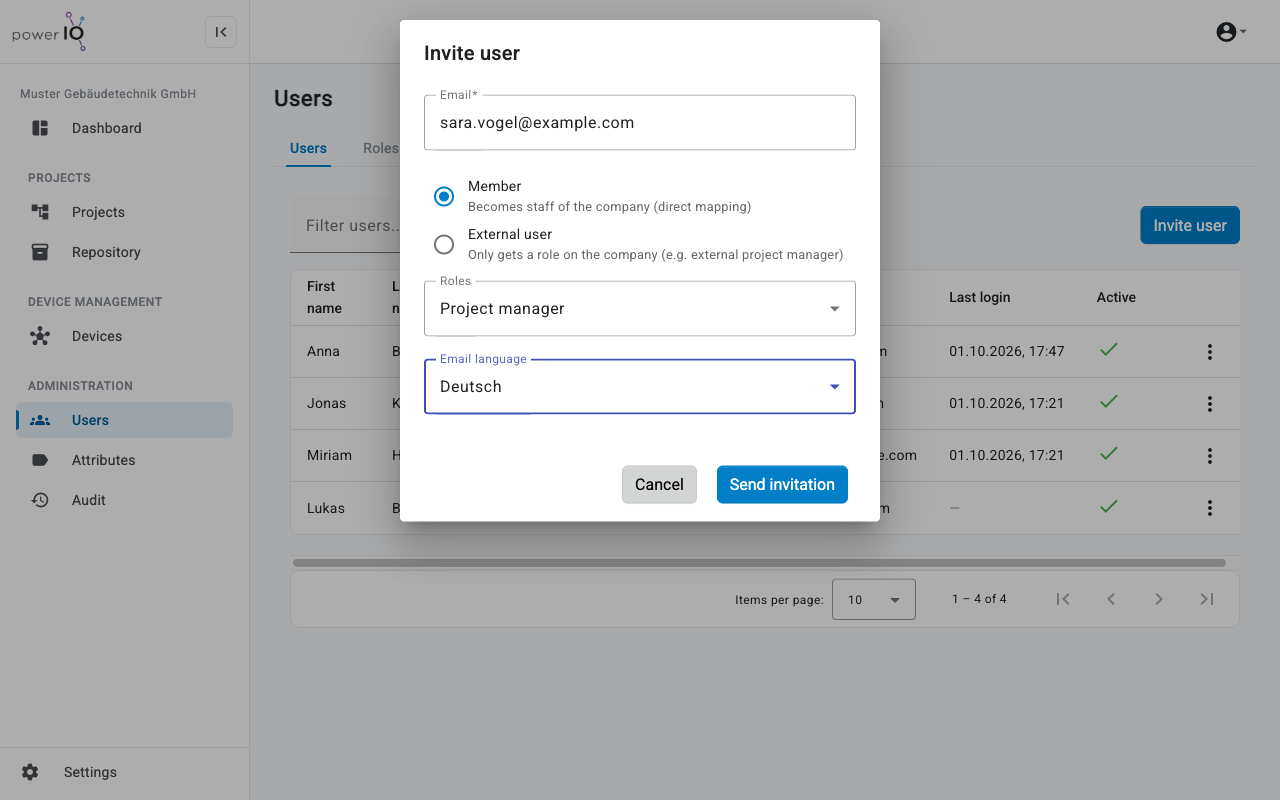Click the Attributes tag icon
Image resolution: width=1280 pixels, height=800 pixels.
(x=40, y=460)
